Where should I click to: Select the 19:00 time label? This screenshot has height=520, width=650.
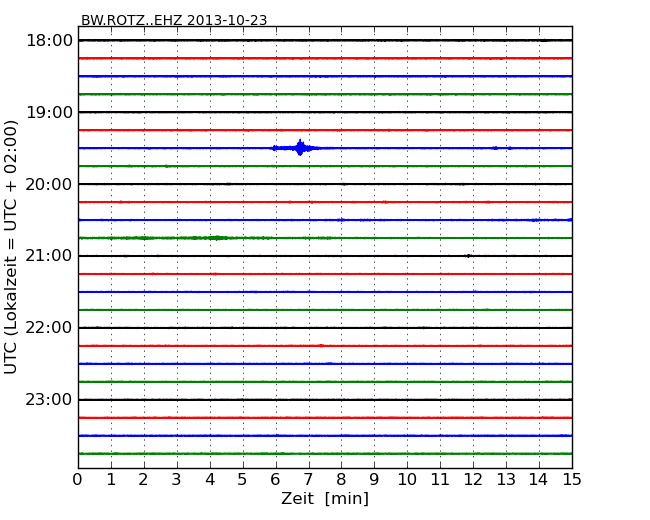pyautogui.click(x=49, y=112)
